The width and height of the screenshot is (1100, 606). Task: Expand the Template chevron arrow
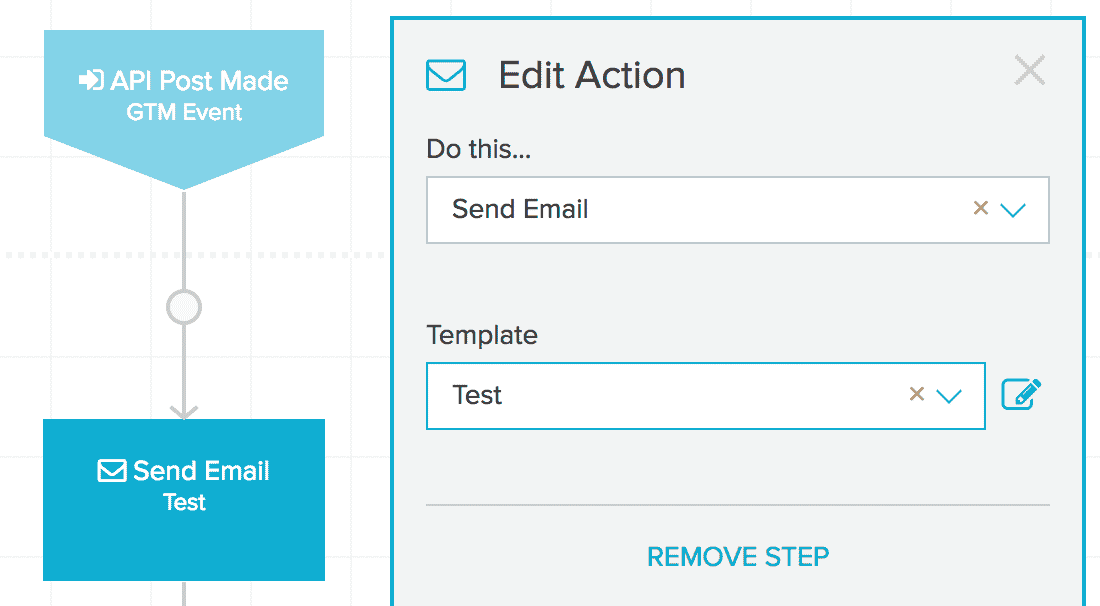(x=949, y=396)
